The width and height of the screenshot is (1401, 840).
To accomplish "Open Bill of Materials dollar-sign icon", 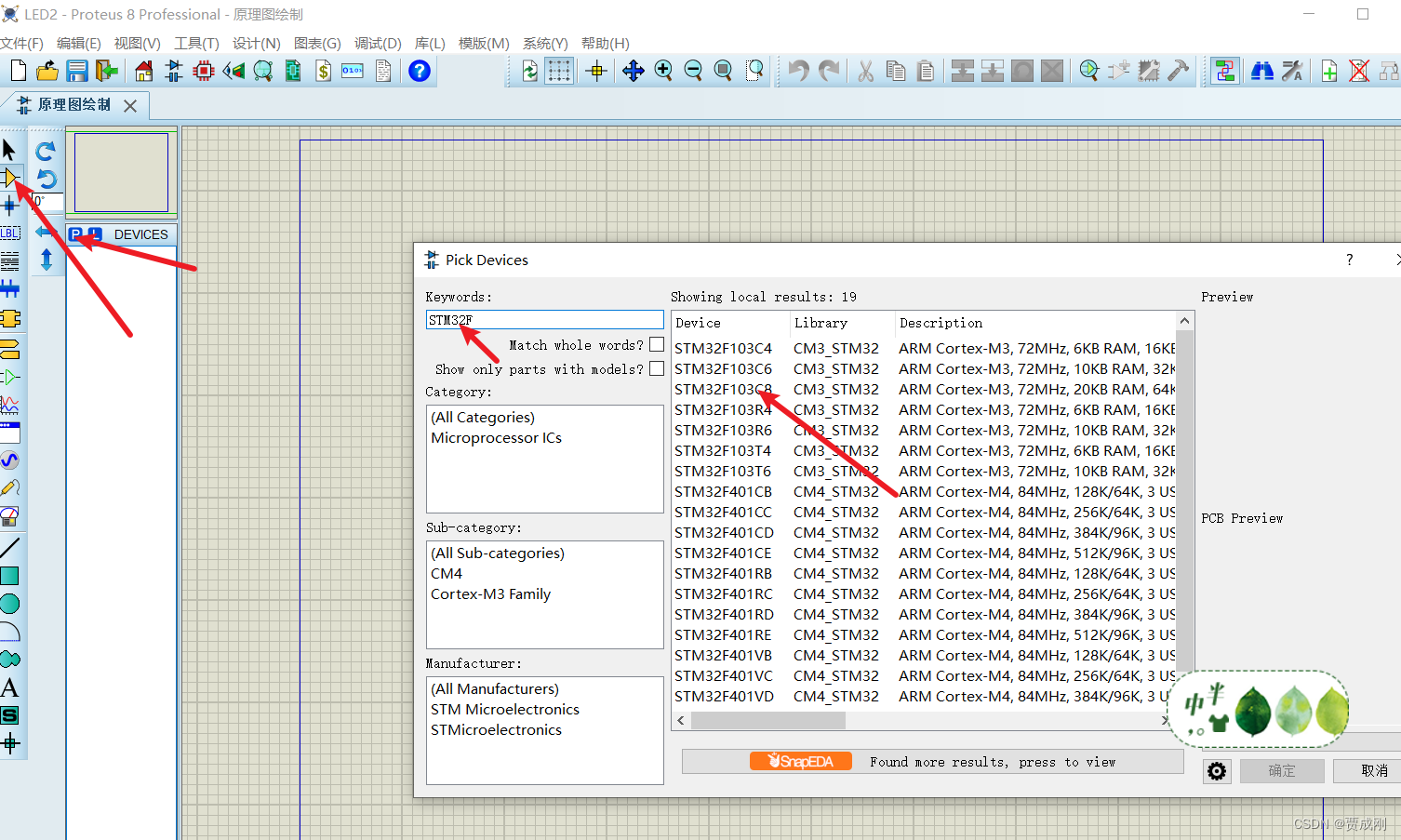I will point(323,71).
